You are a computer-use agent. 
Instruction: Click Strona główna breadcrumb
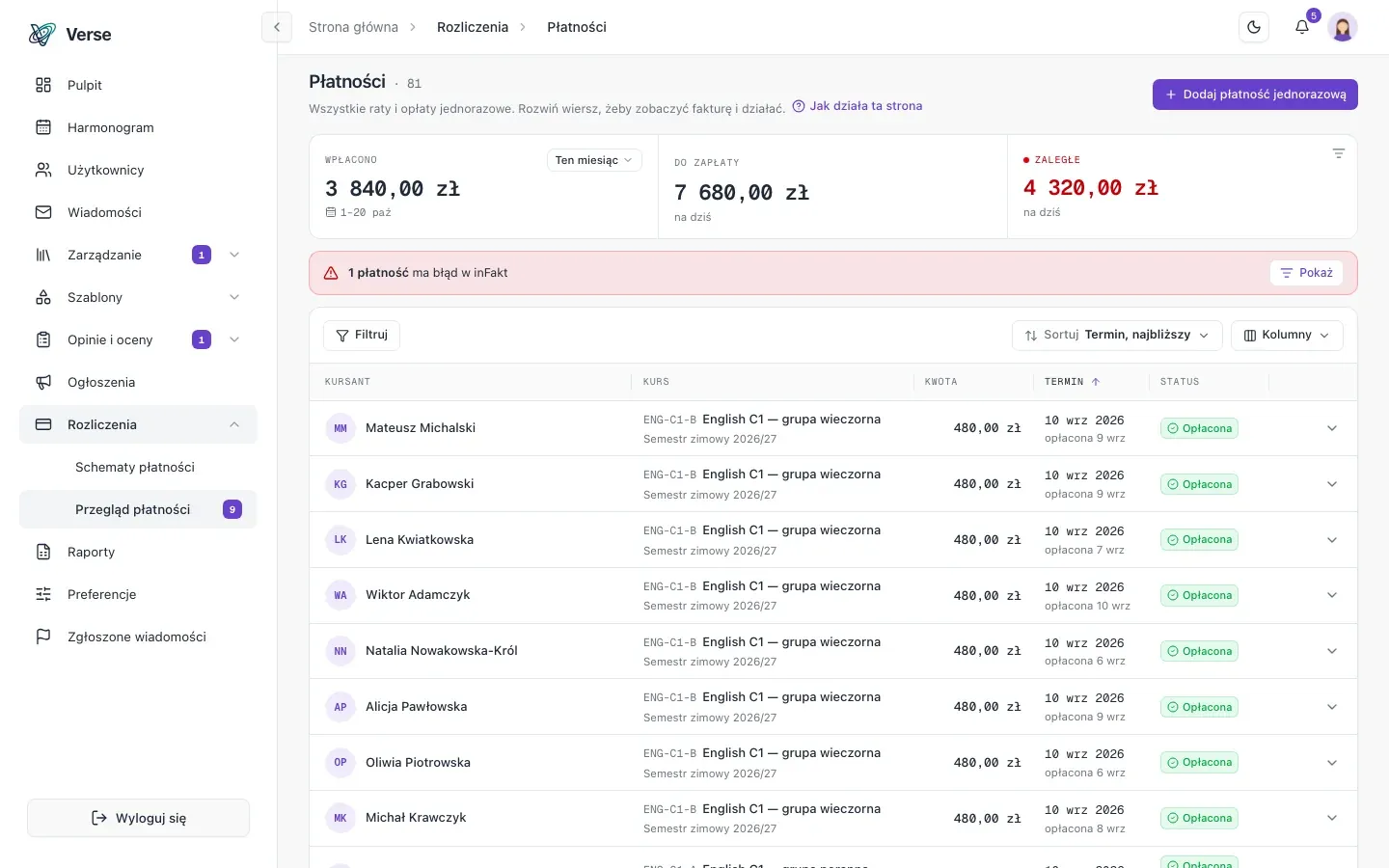coord(353,27)
